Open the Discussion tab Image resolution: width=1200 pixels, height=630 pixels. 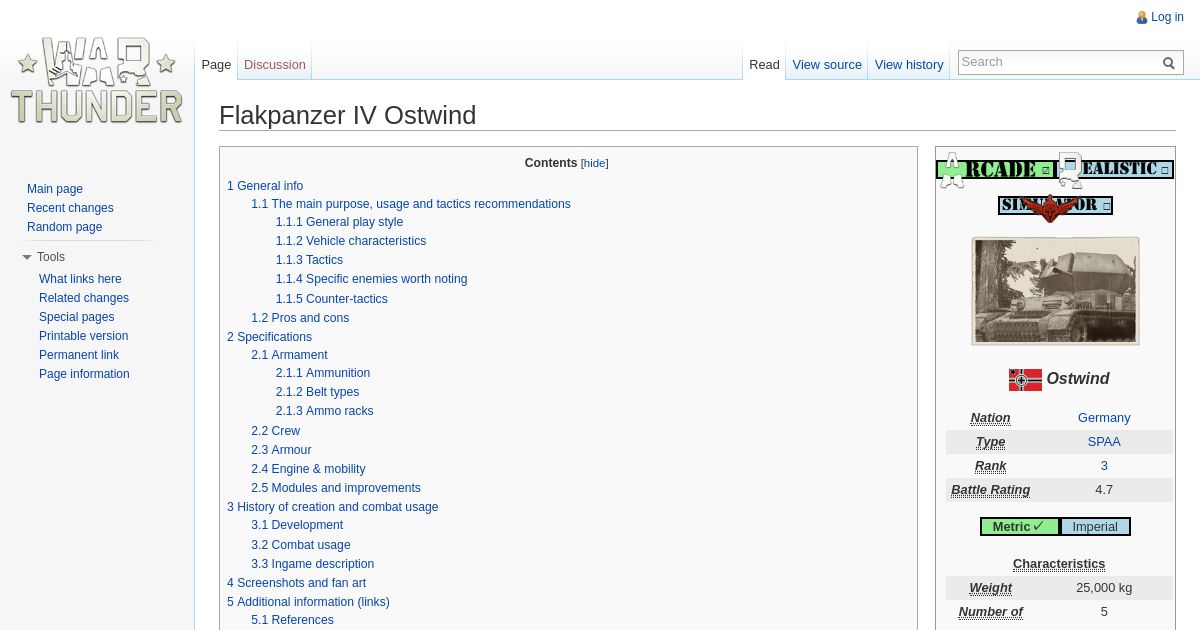point(275,64)
